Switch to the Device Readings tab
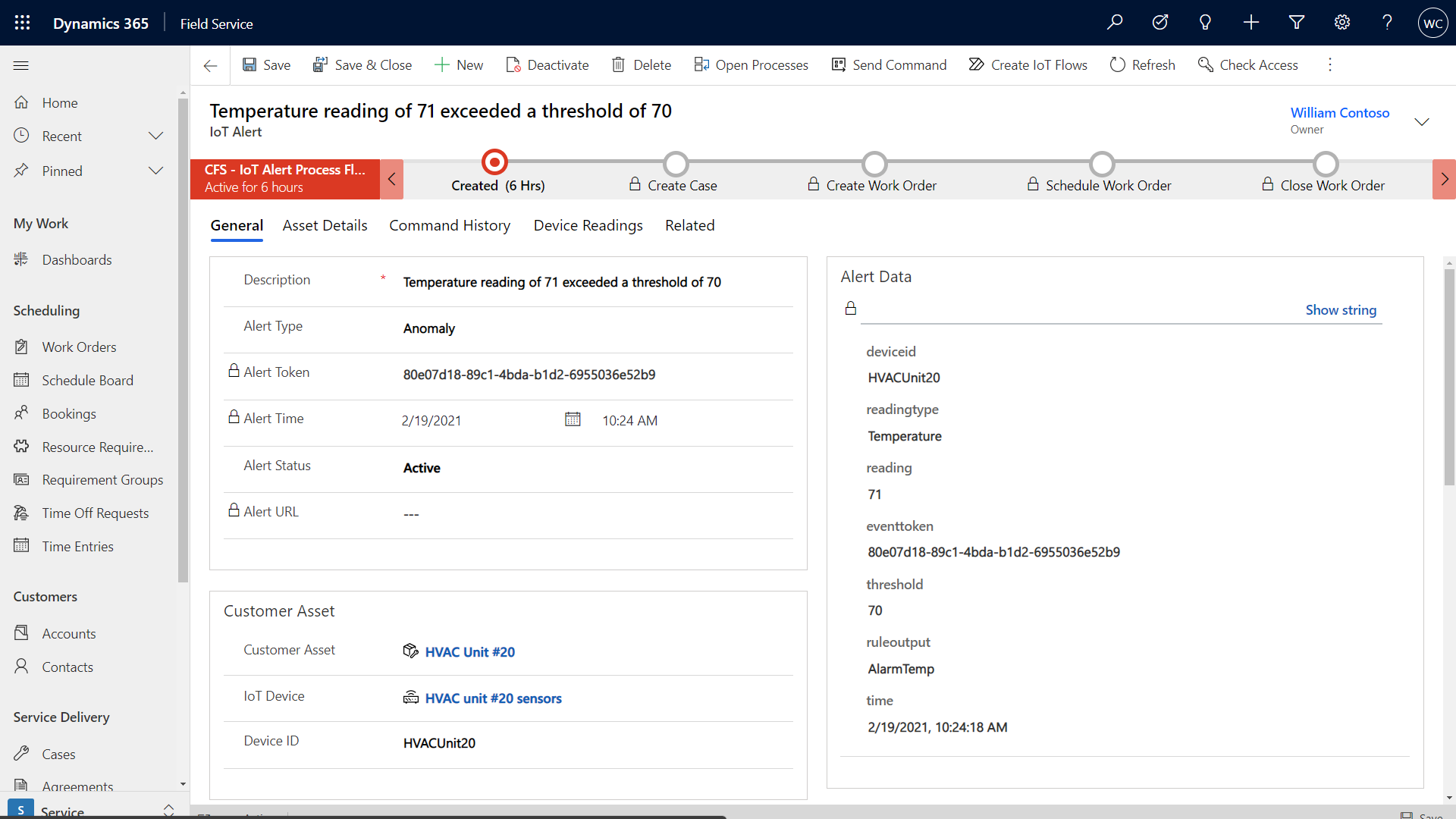 pyautogui.click(x=587, y=225)
